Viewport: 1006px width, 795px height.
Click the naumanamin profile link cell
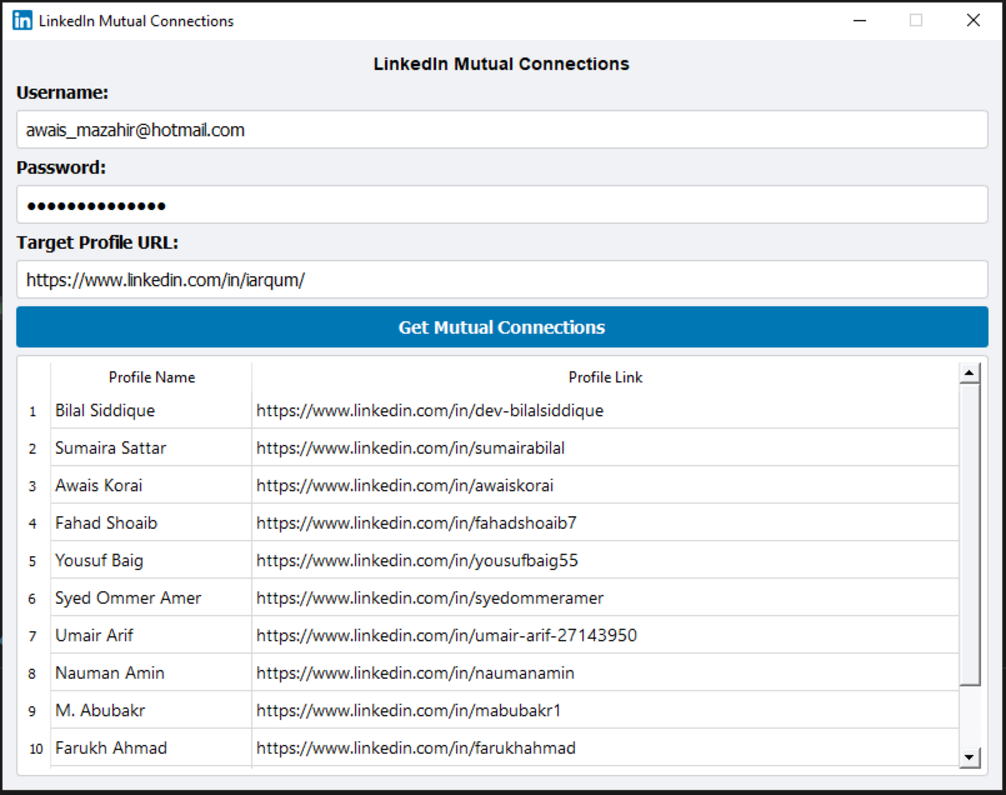(x=605, y=673)
